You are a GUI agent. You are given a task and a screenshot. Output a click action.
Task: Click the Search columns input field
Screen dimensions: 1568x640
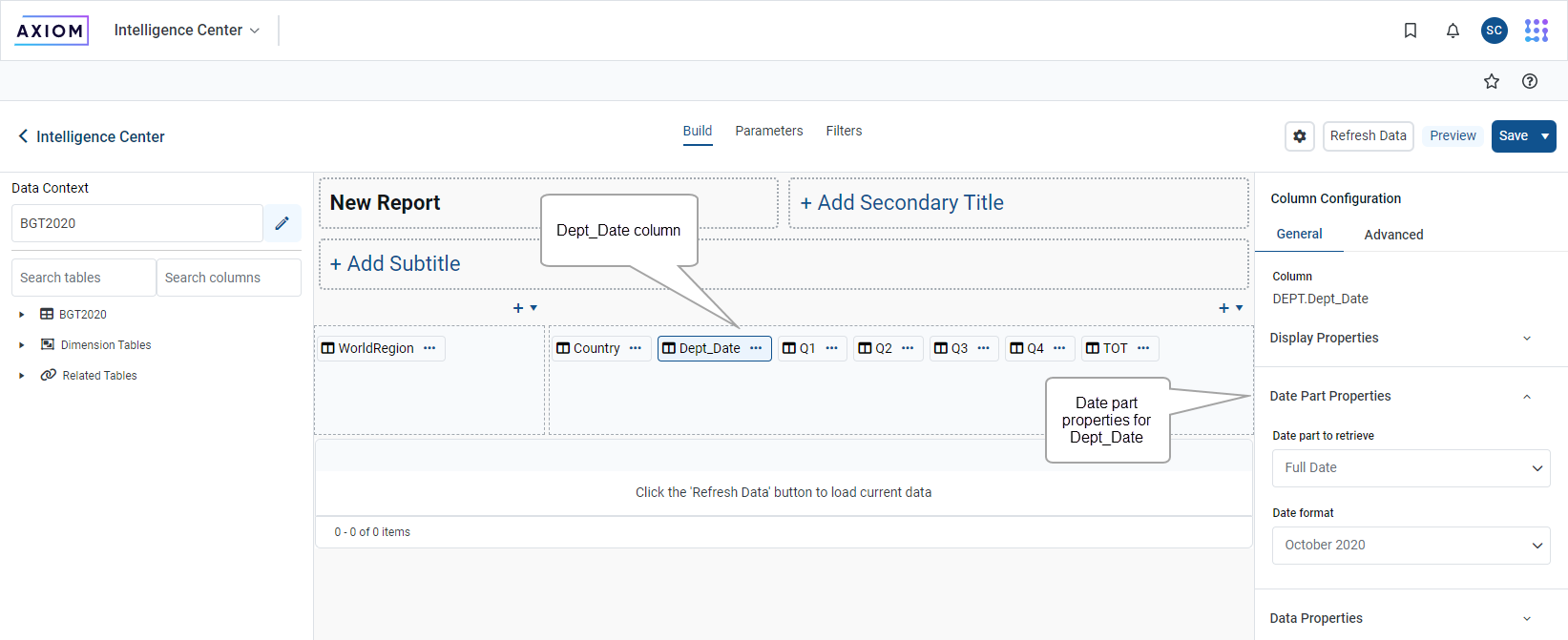pyautogui.click(x=228, y=278)
